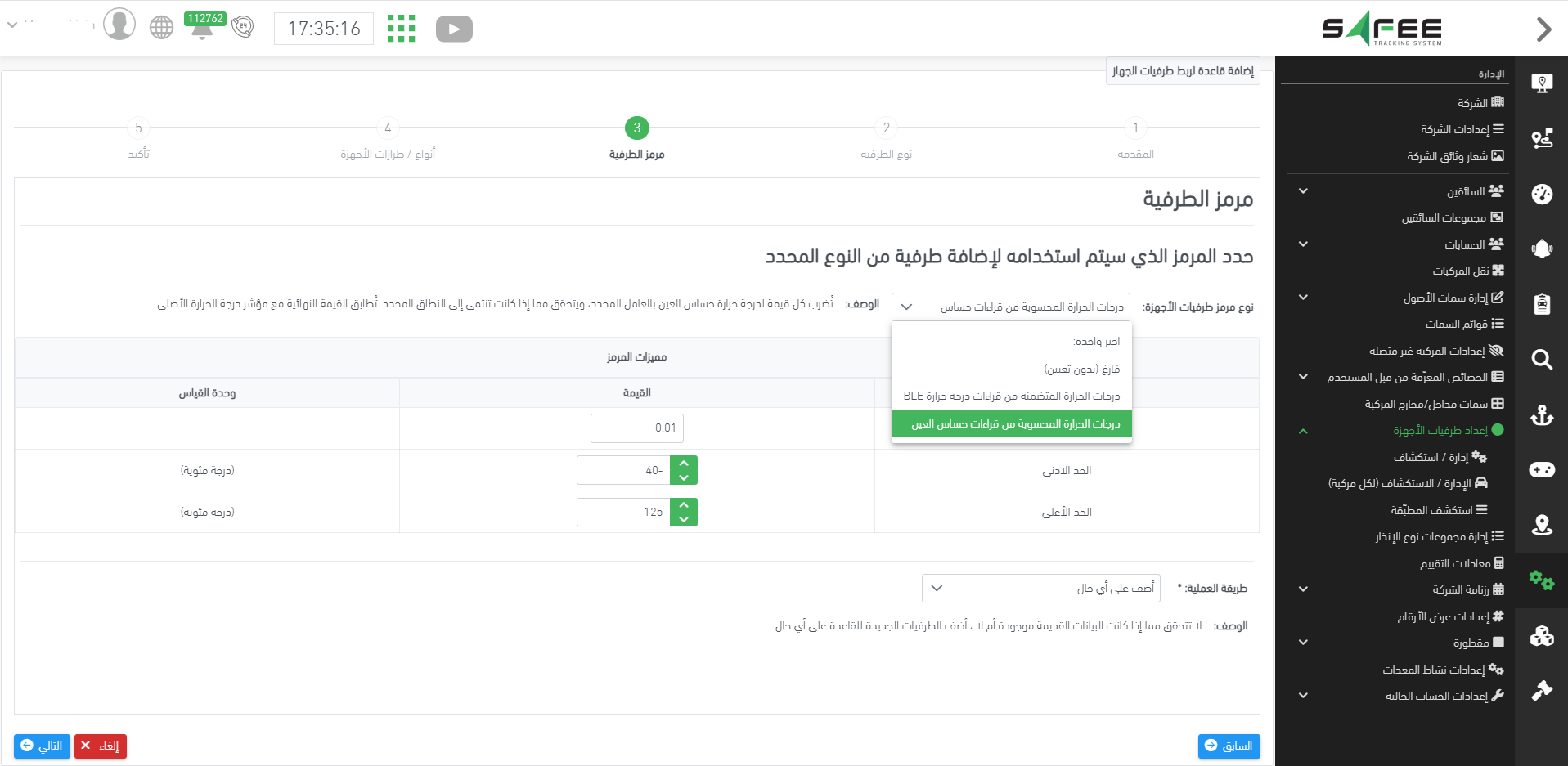Decrease the maximum limit value spinner

684,519
